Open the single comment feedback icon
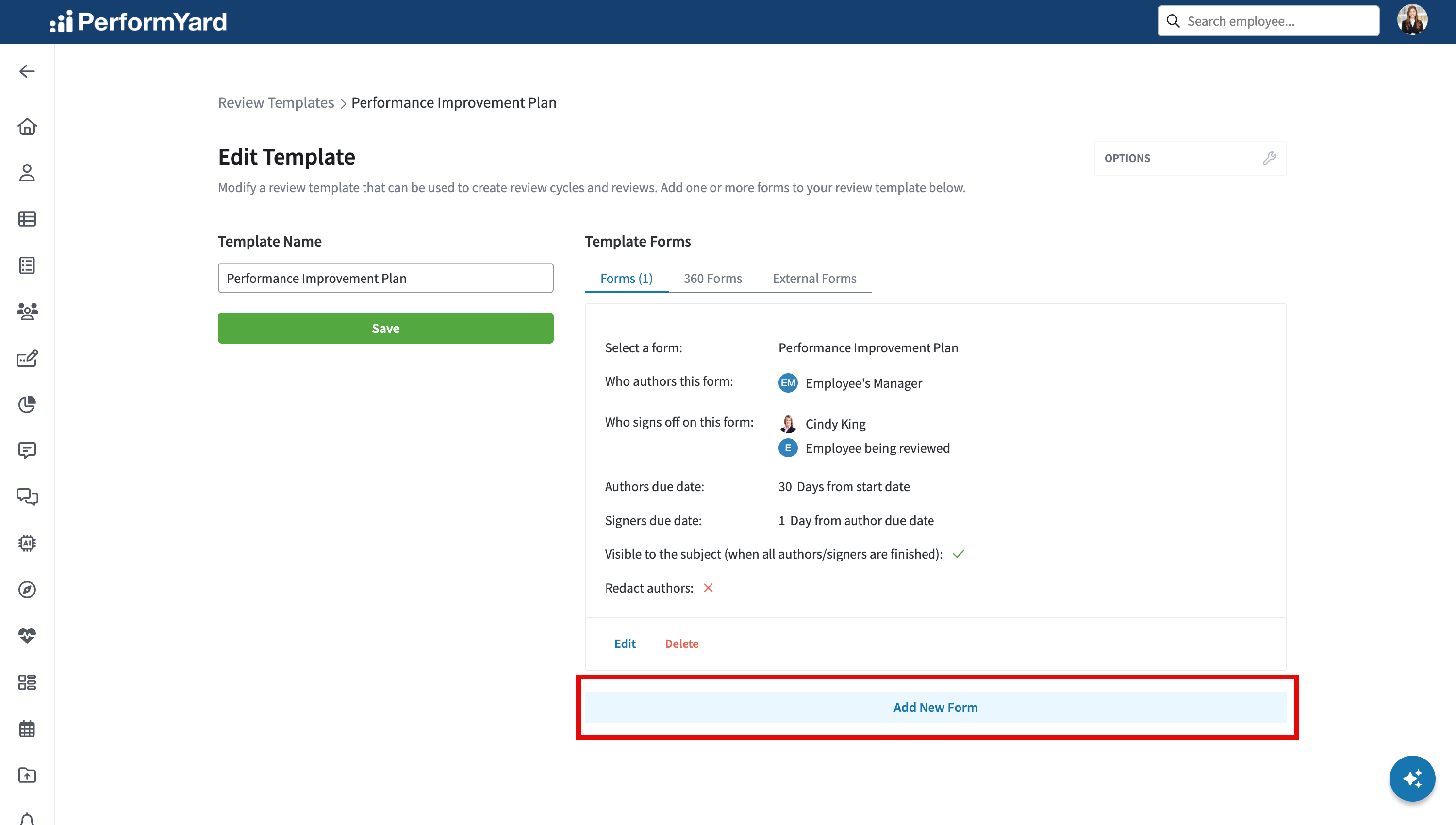Viewport: 1456px width, 825px height. click(27, 450)
